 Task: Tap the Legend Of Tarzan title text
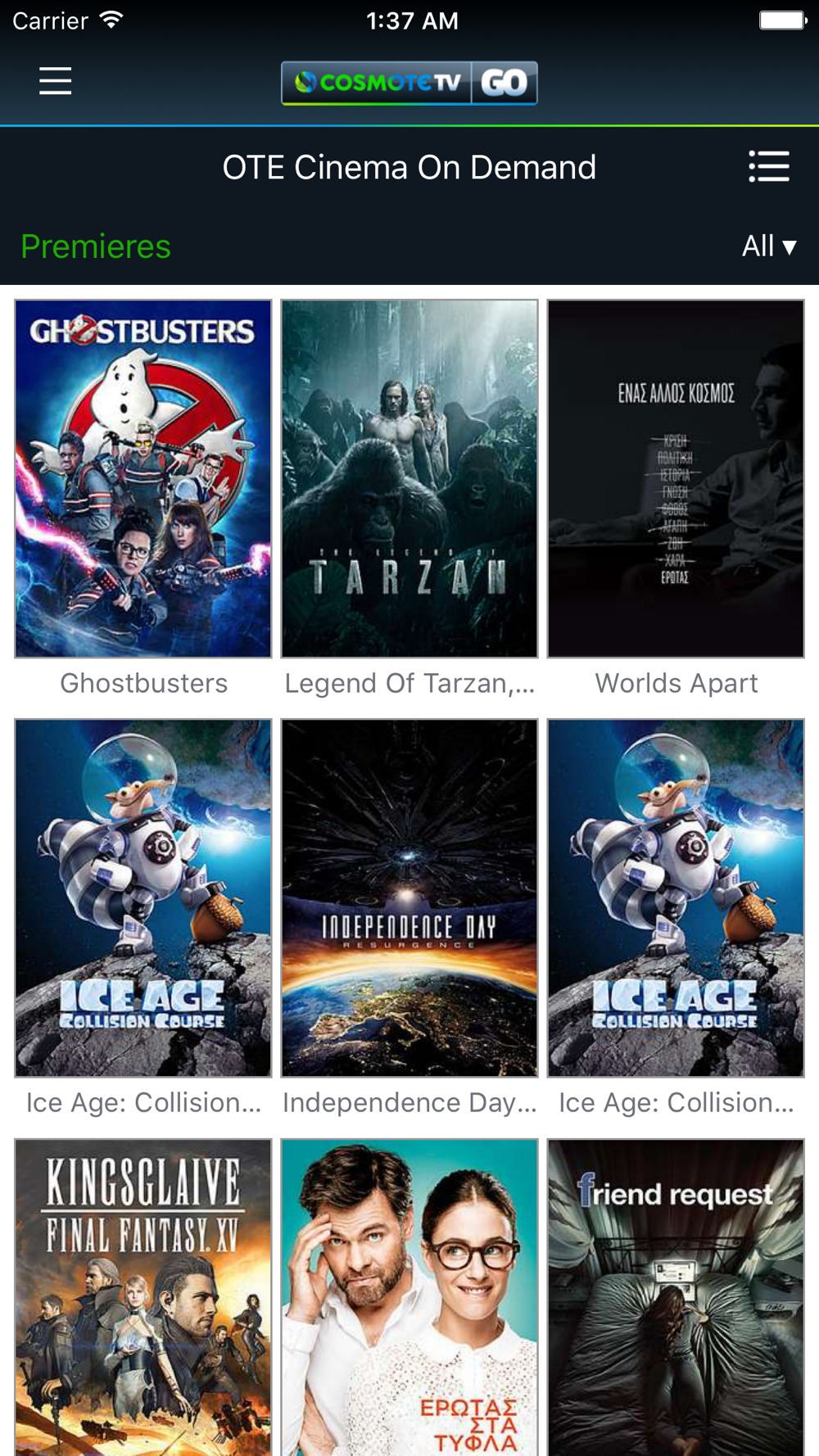coord(409,683)
